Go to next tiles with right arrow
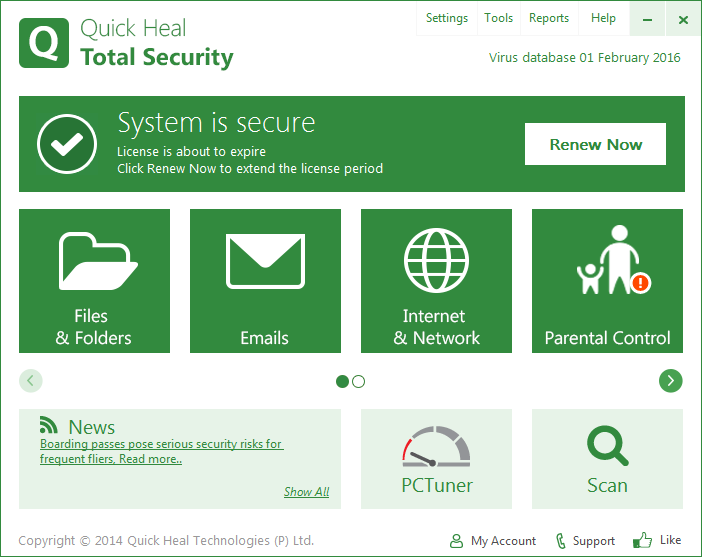Screen dimensions: 702x557 coord(670,380)
